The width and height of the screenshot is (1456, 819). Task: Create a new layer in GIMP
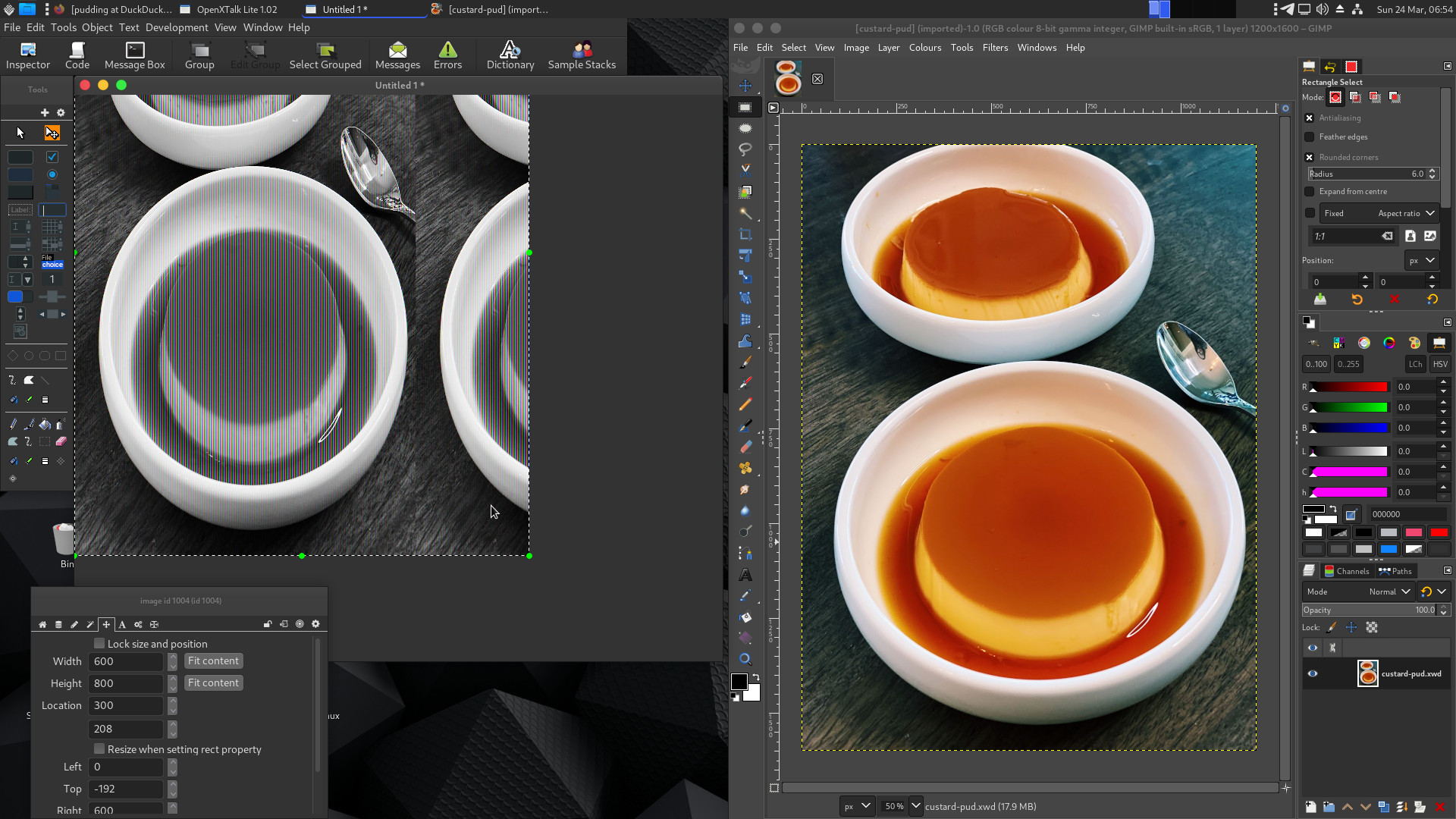pos(1310,807)
